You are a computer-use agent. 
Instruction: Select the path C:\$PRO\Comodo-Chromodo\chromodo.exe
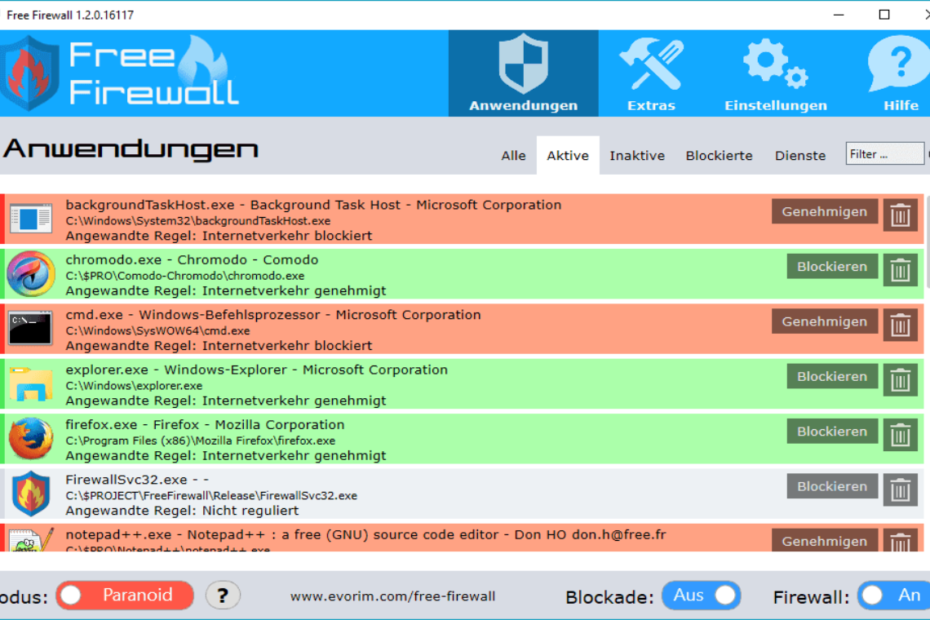tap(185, 276)
